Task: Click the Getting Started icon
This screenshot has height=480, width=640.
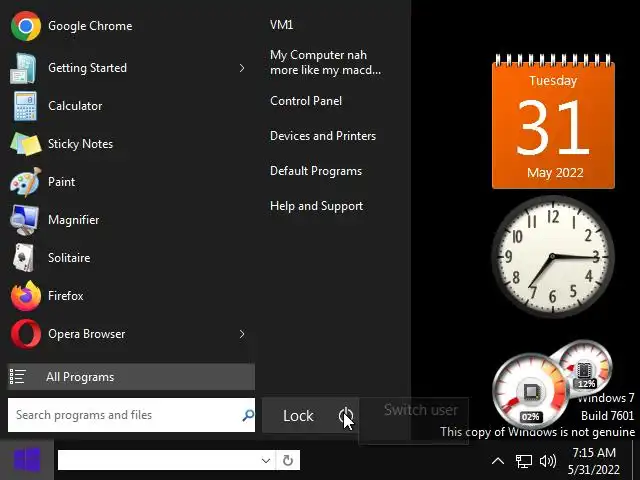Action: tap(23, 68)
